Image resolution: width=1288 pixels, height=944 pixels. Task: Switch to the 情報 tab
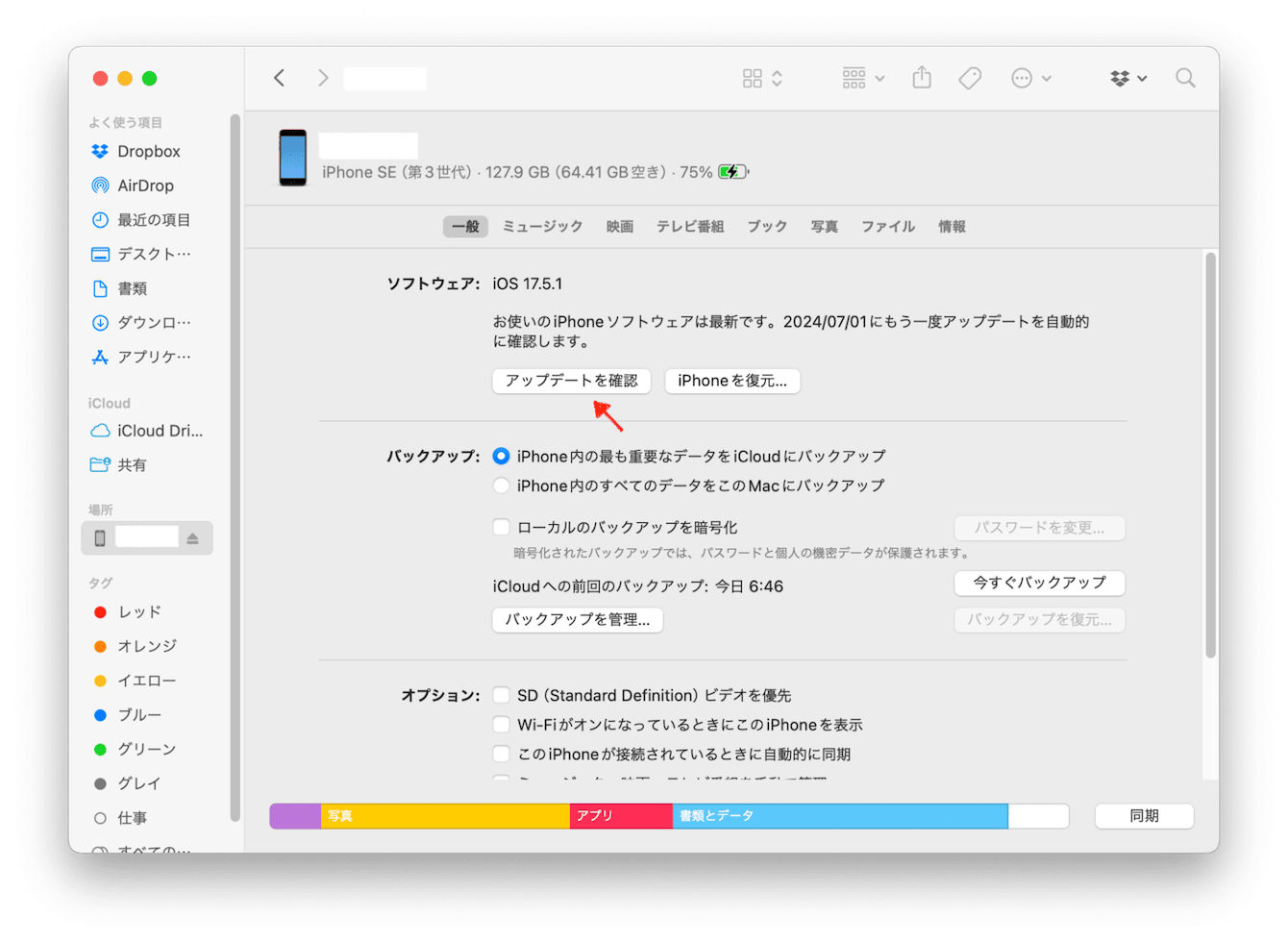point(953,227)
